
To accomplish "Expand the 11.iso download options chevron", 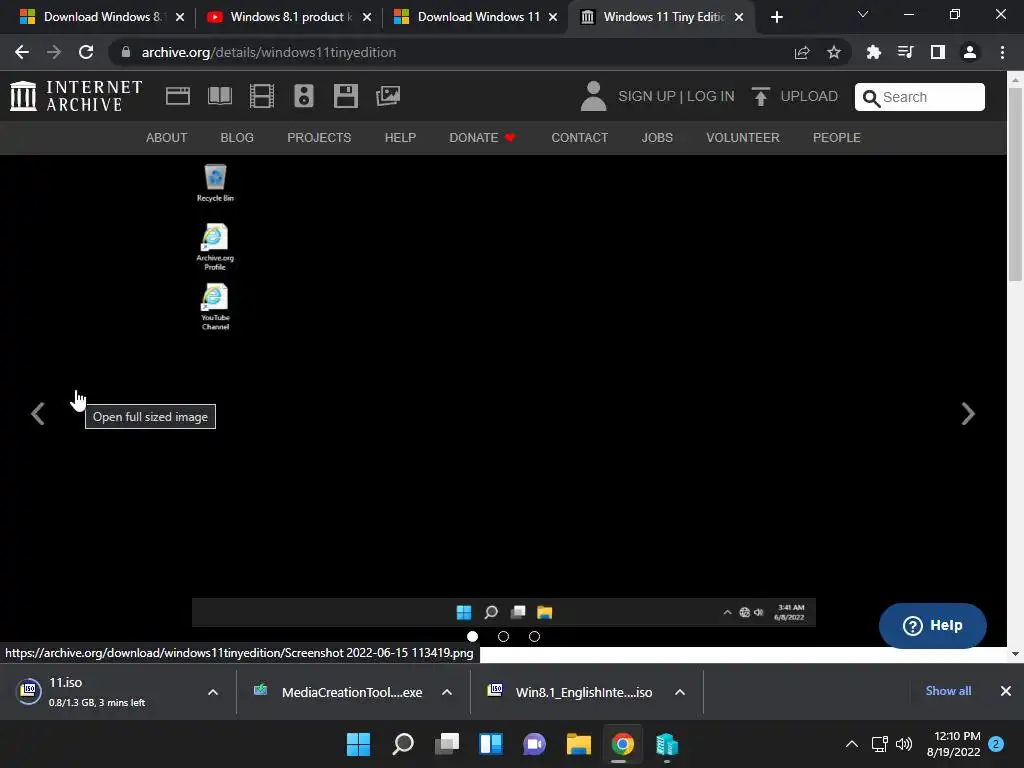I will [x=213, y=692].
